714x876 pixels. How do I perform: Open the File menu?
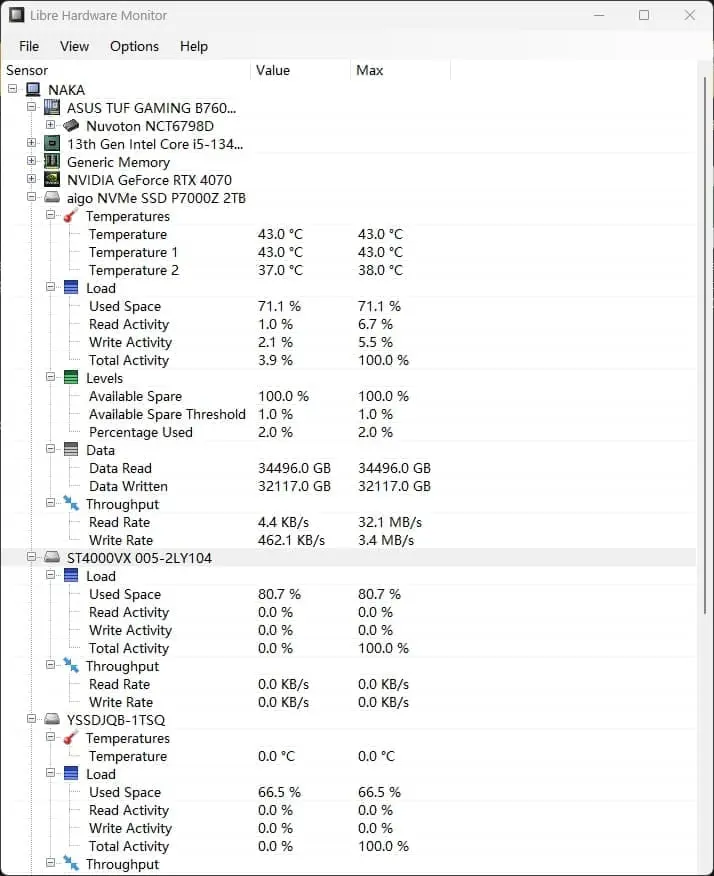click(29, 46)
